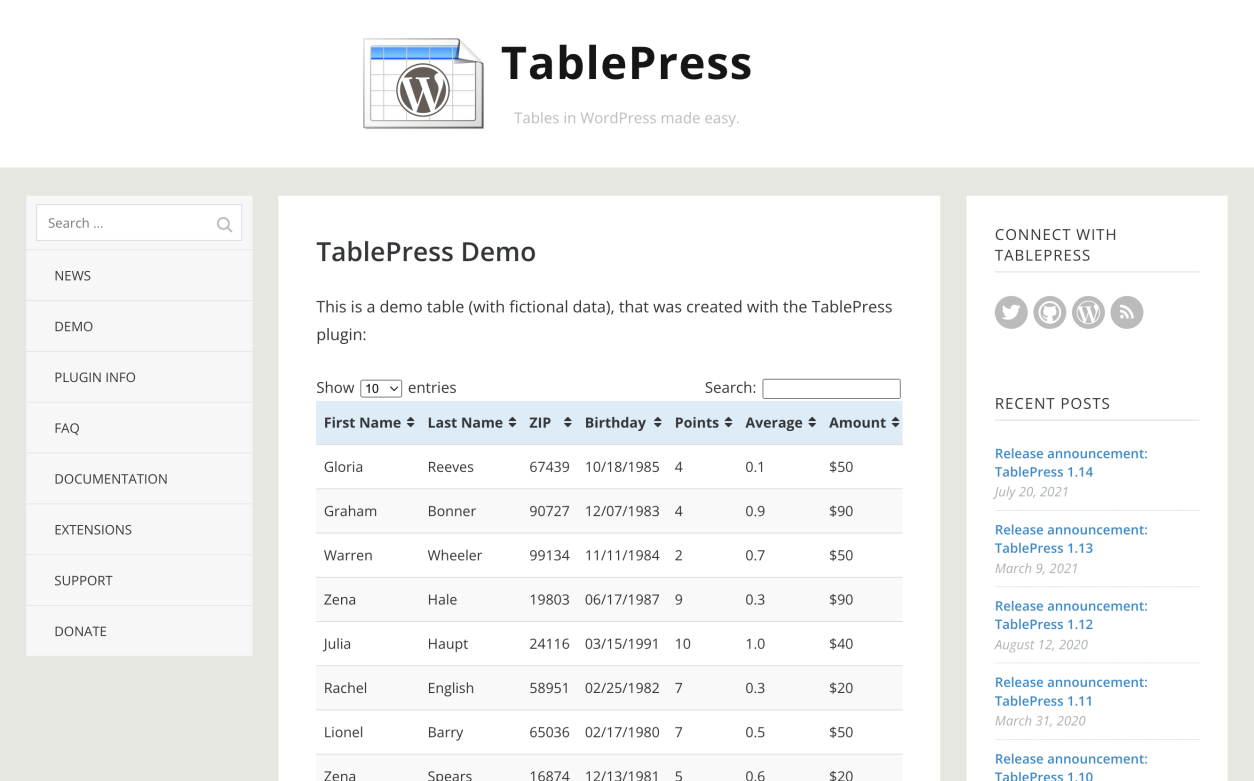Click the magnifying glass search icon
The image size is (1254, 781).
coord(224,223)
